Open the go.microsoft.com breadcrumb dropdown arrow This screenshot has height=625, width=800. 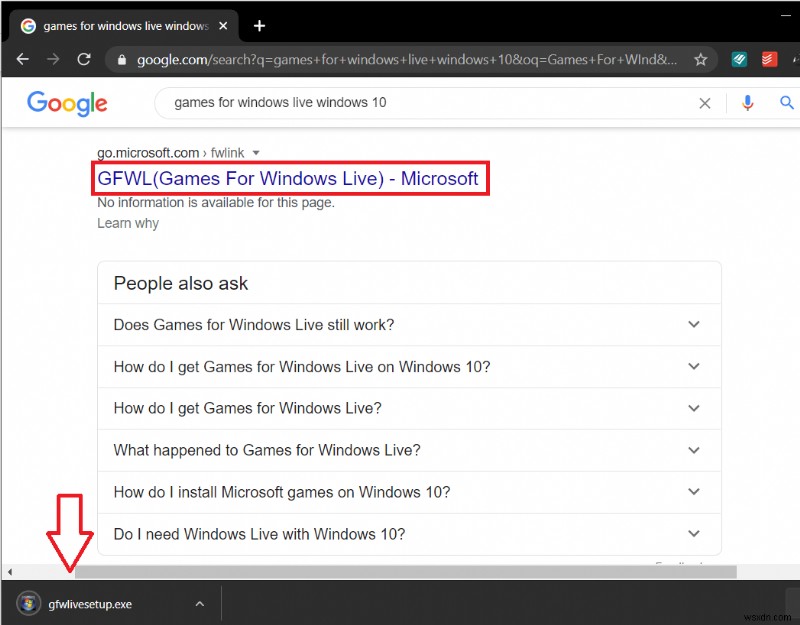257,152
